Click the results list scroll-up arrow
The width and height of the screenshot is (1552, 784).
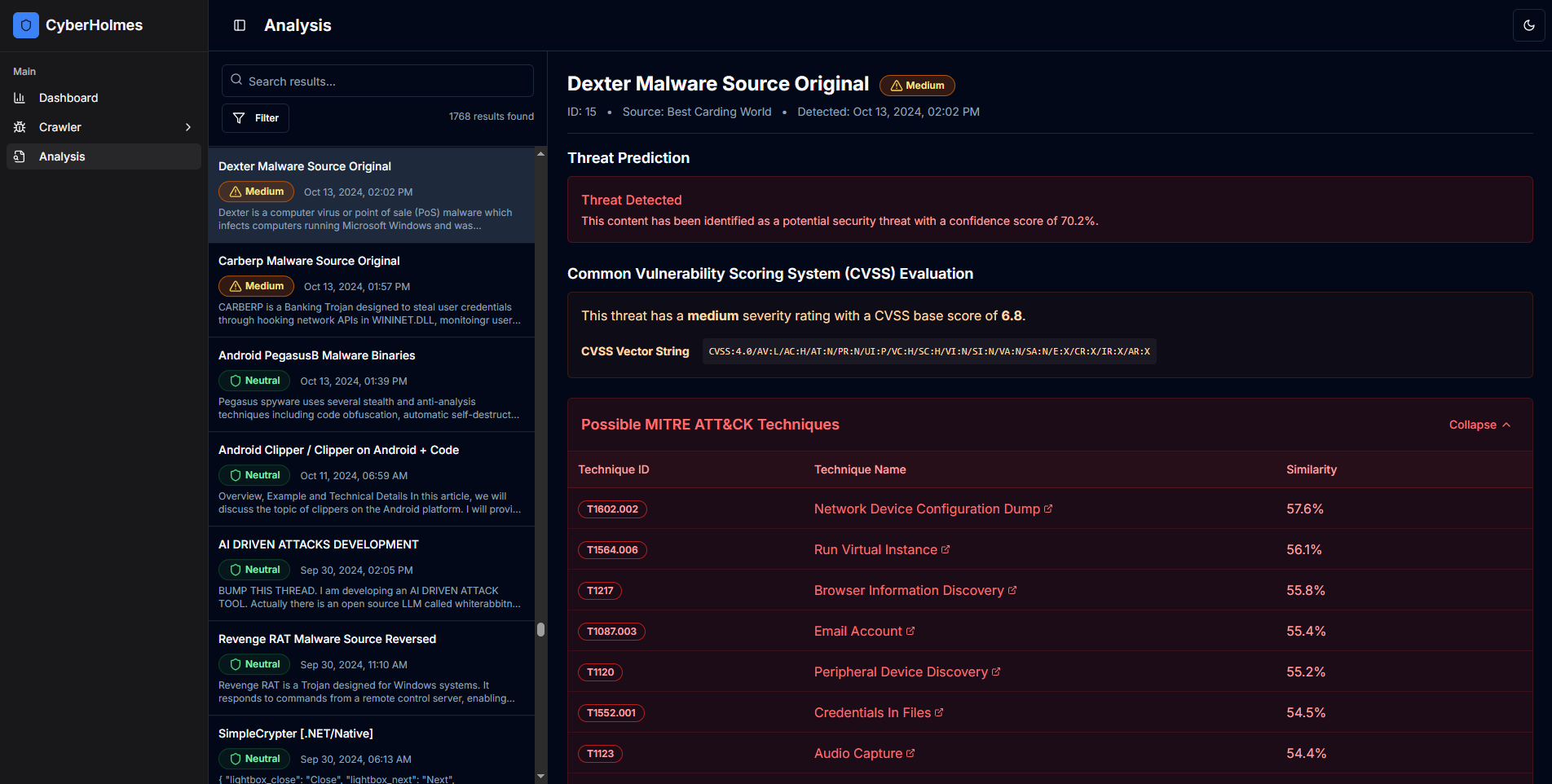click(x=540, y=154)
